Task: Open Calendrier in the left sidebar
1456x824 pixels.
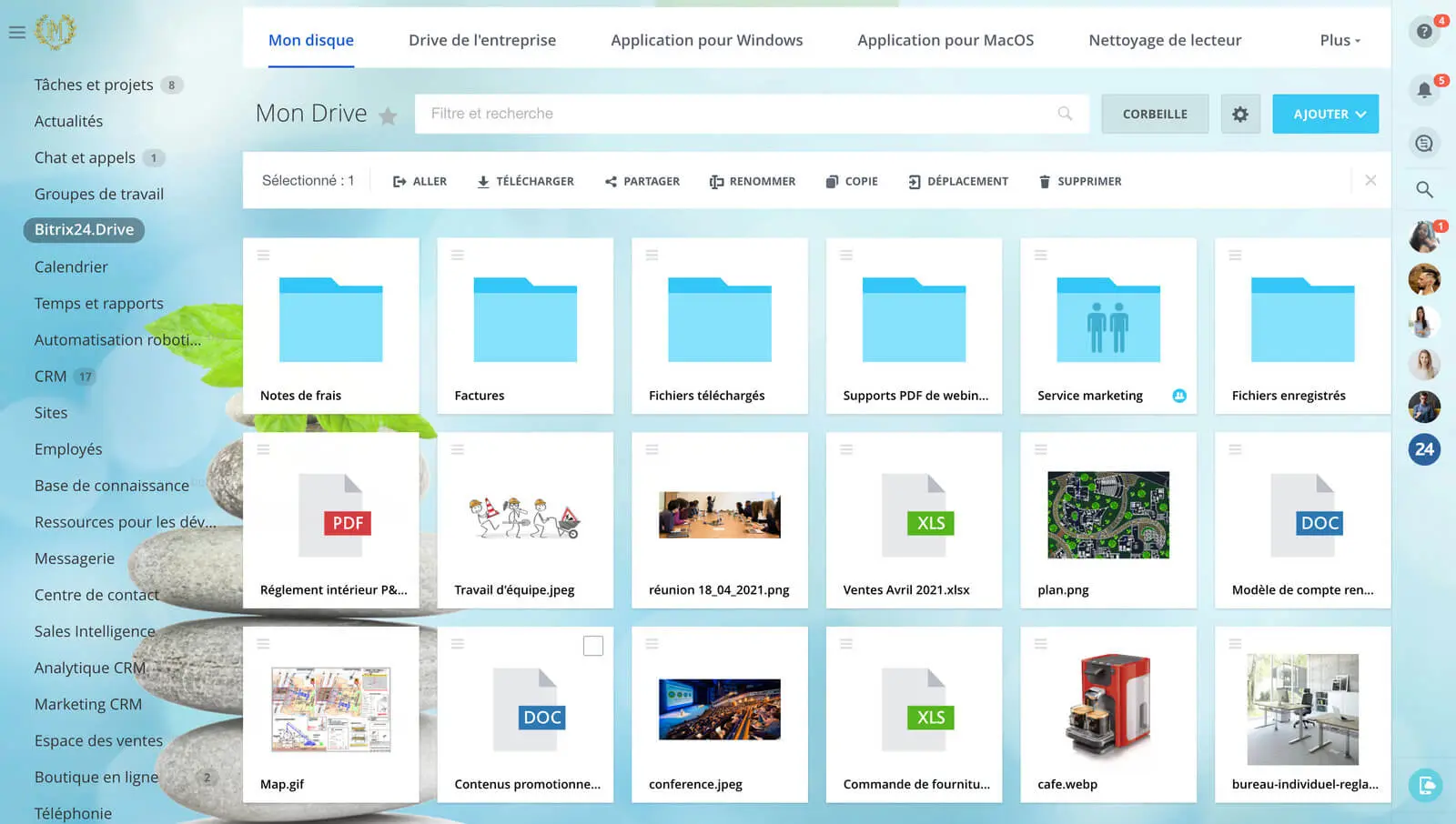Action: [71, 267]
